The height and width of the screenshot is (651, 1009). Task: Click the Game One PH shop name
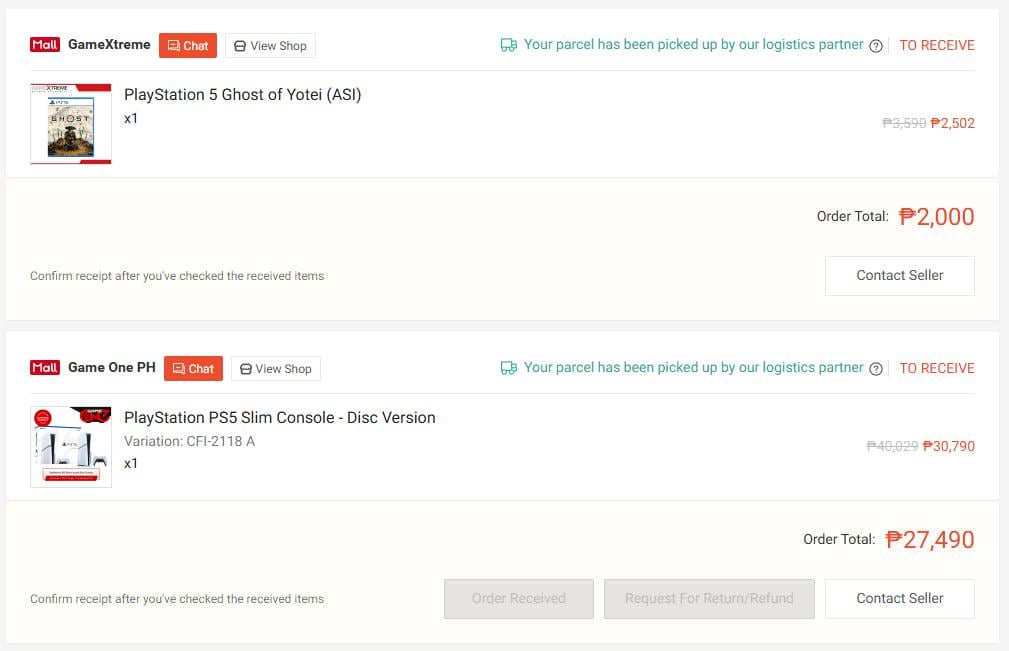(112, 368)
